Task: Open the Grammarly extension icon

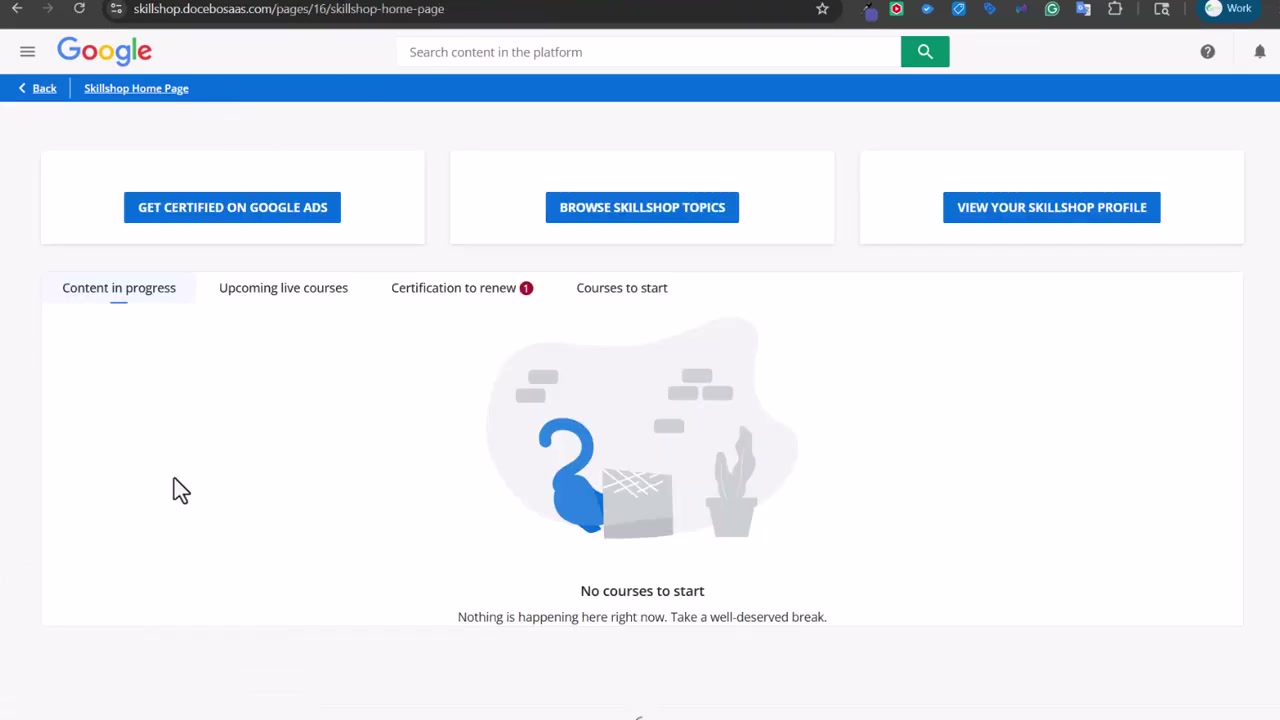Action: tap(1052, 9)
